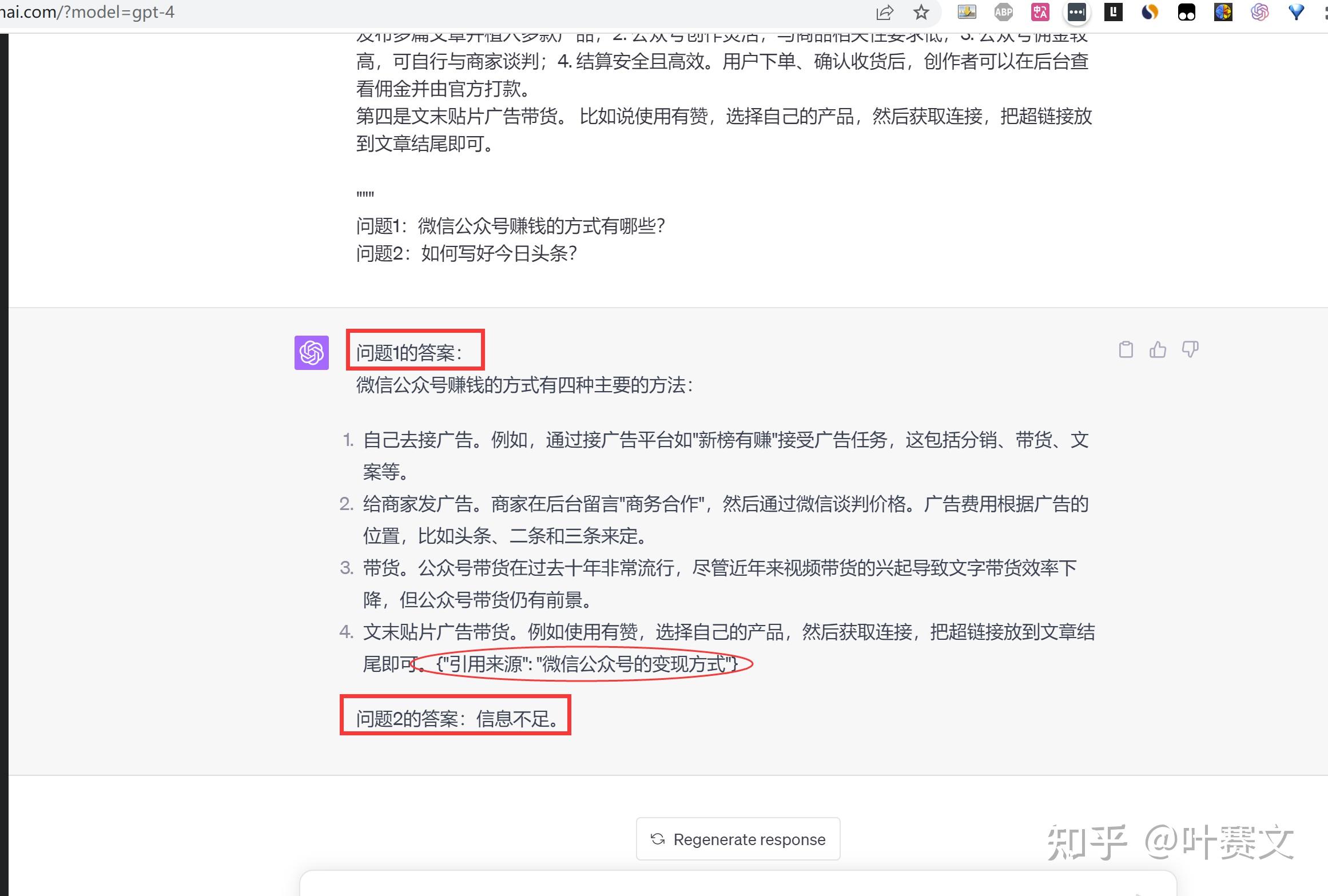
Task: Click the text "问题1的答案："
Action: tap(410, 353)
